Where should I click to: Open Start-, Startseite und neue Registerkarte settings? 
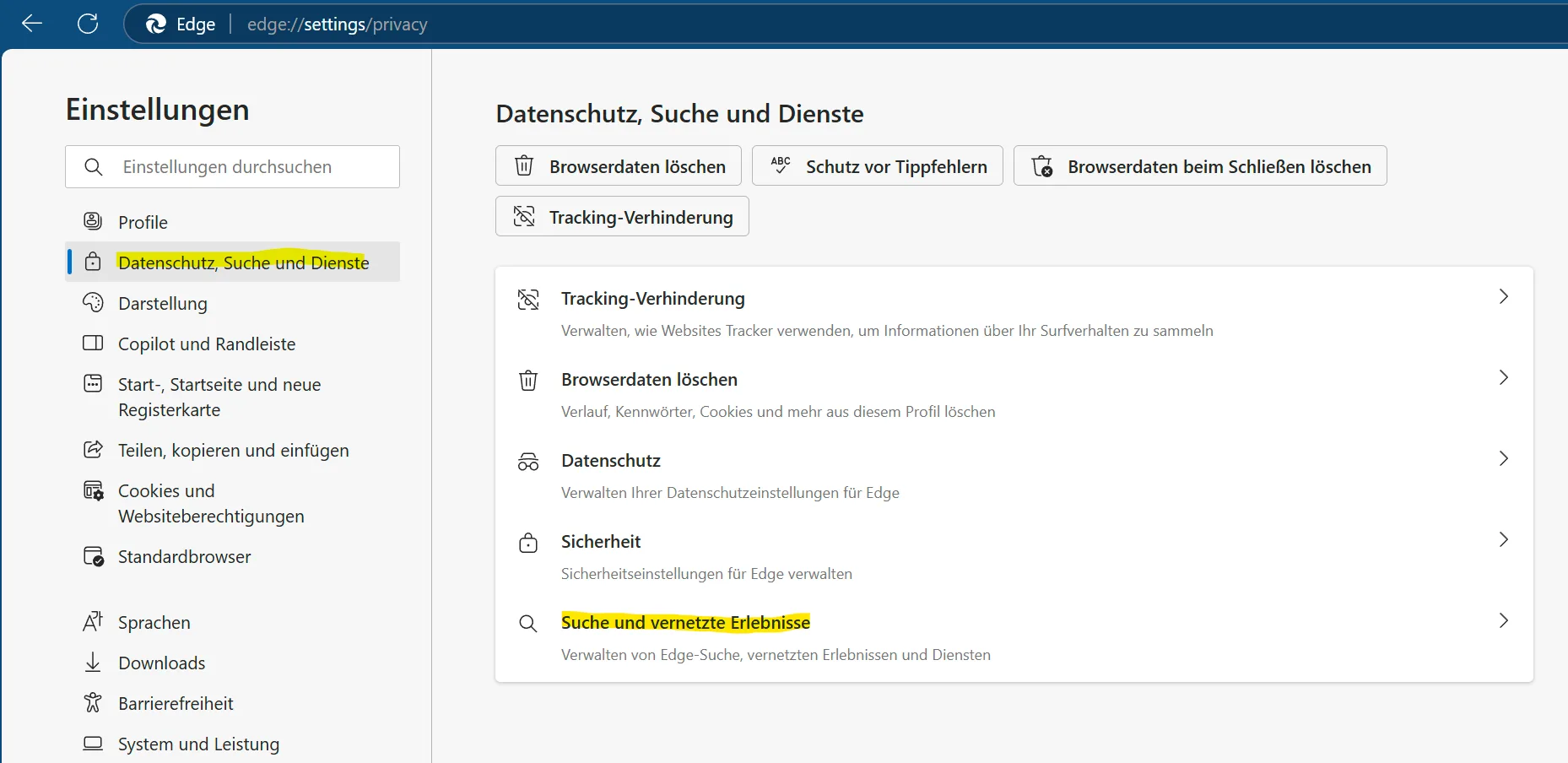[x=232, y=397]
